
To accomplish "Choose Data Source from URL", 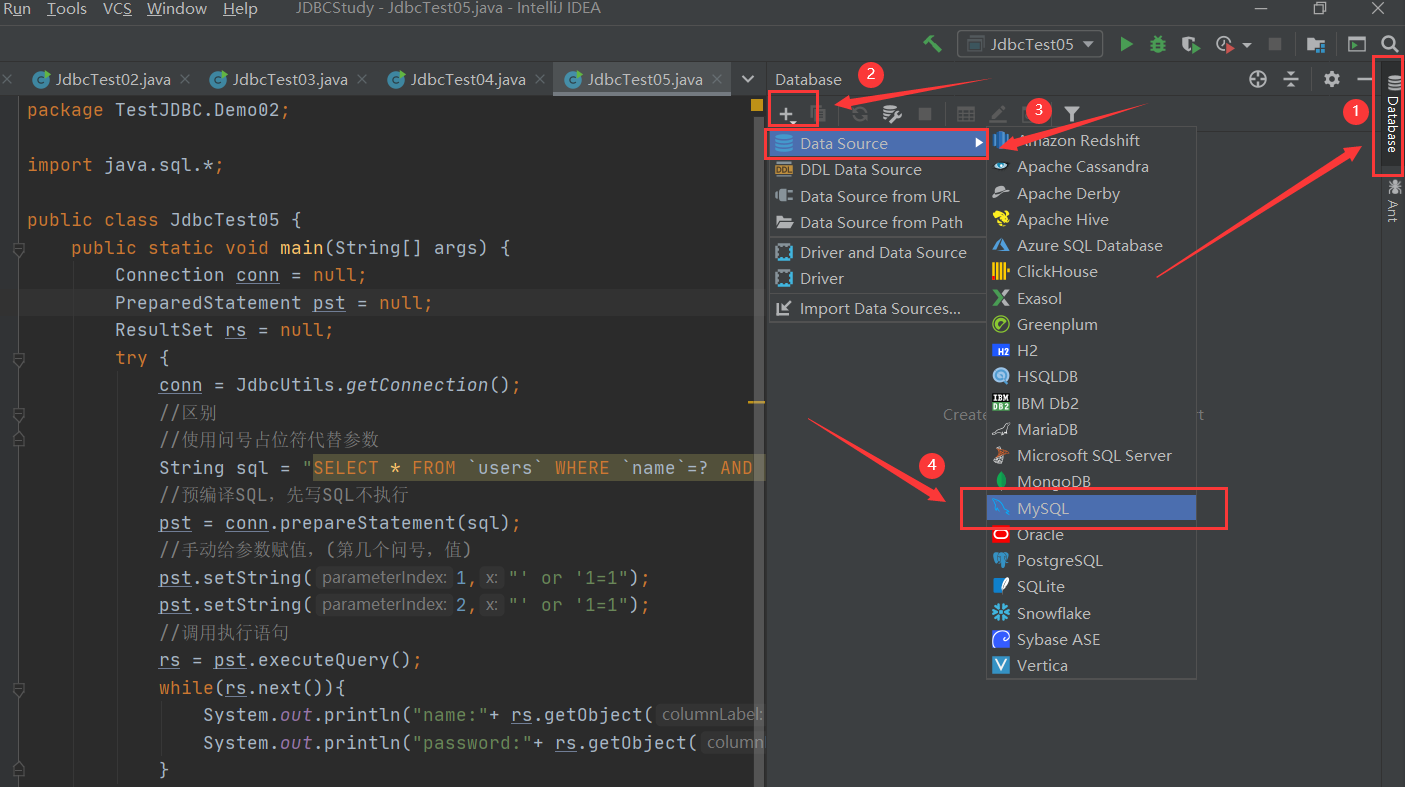I will pyautogui.click(x=877, y=196).
